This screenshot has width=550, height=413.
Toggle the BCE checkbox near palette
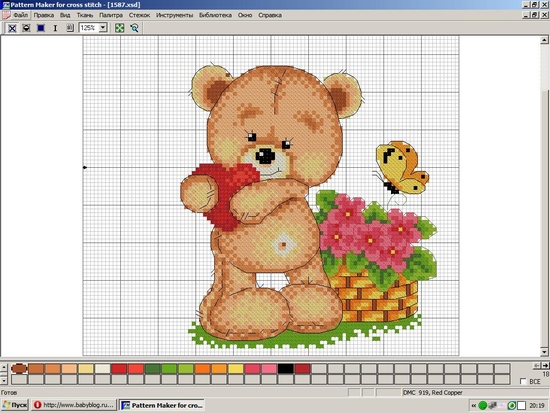[523, 381]
